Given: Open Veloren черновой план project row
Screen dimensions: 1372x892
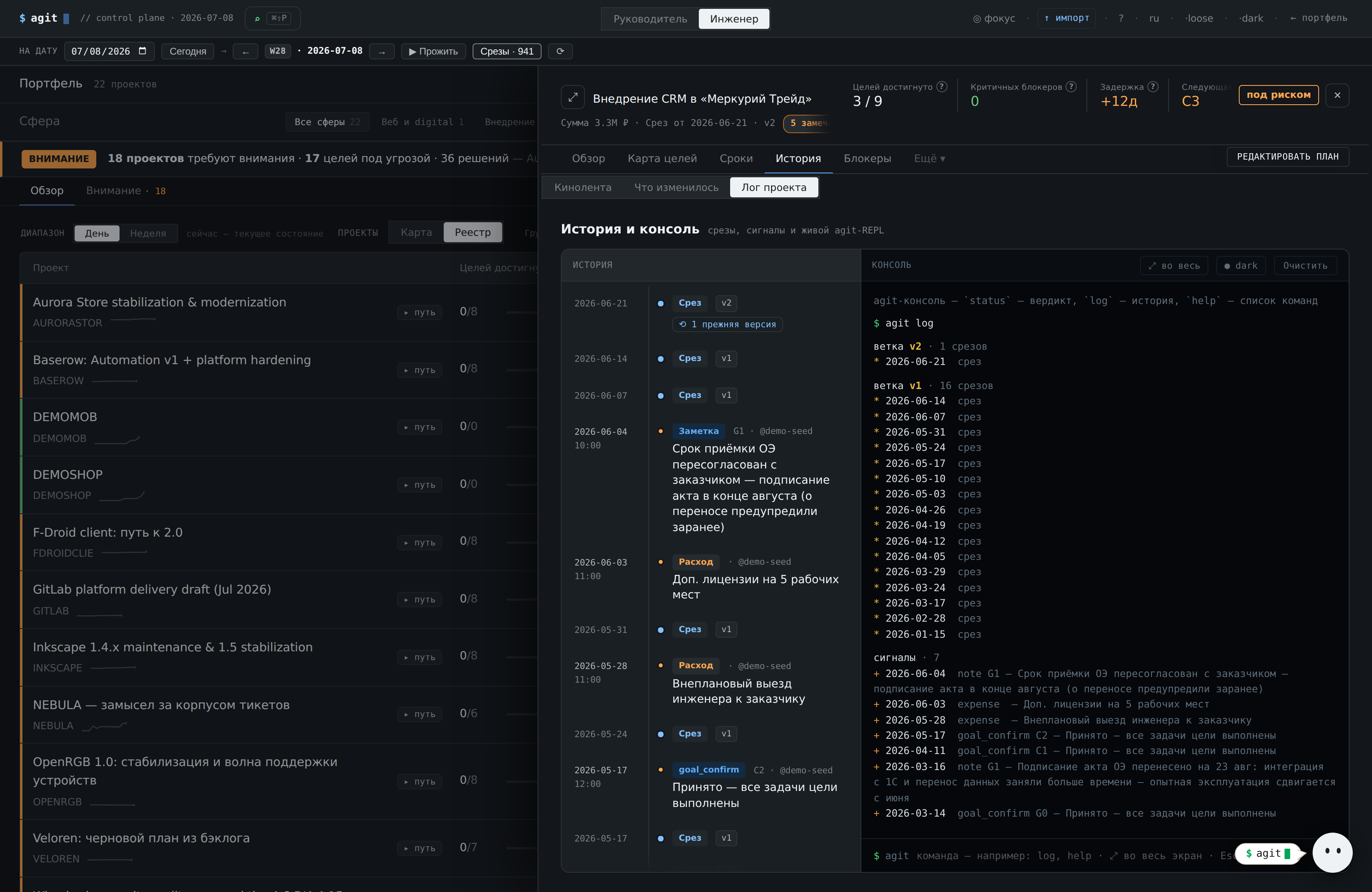Looking at the screenshot, I should tap(279, 847).
